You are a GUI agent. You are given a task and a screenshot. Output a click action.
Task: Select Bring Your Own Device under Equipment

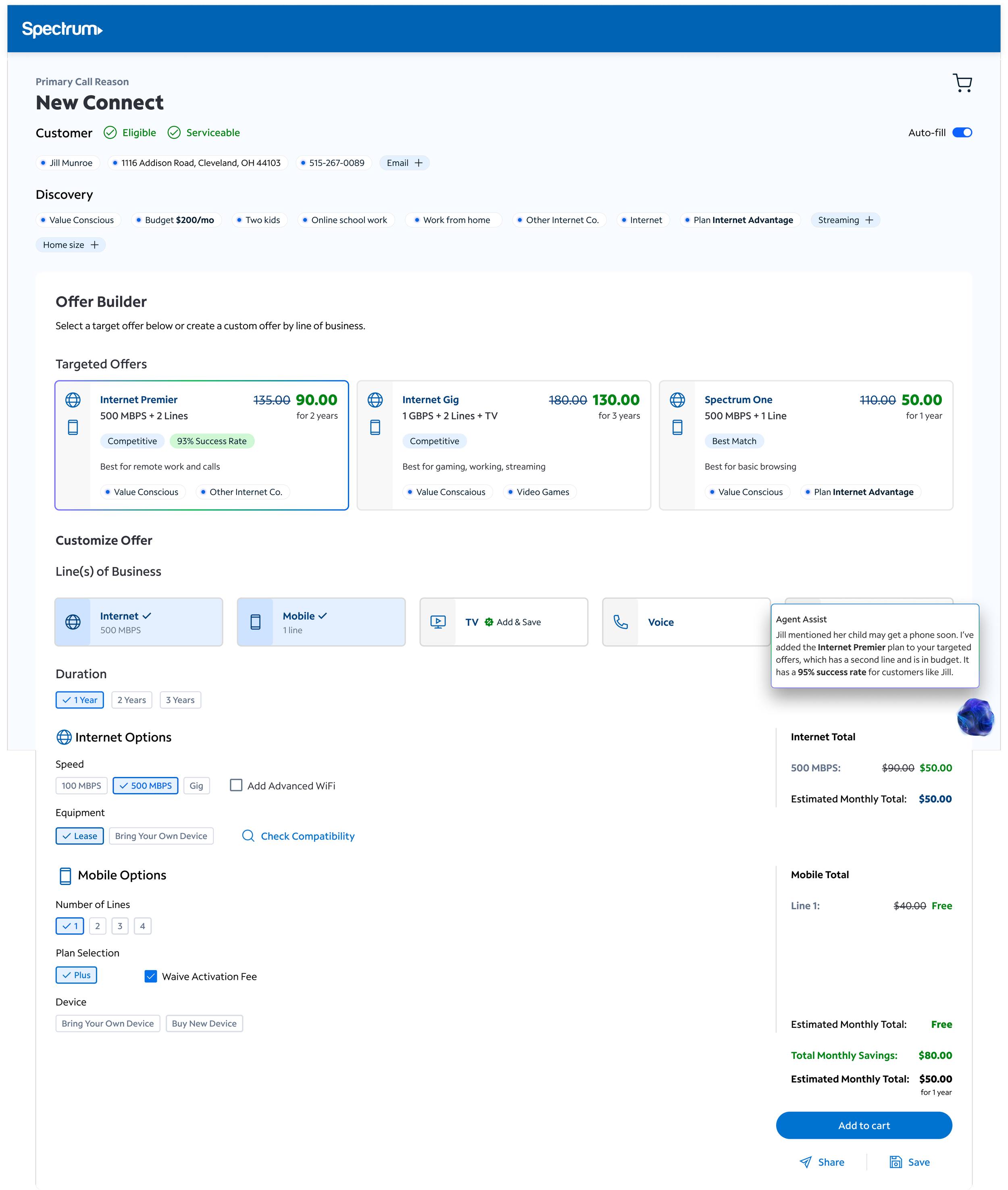161,836
